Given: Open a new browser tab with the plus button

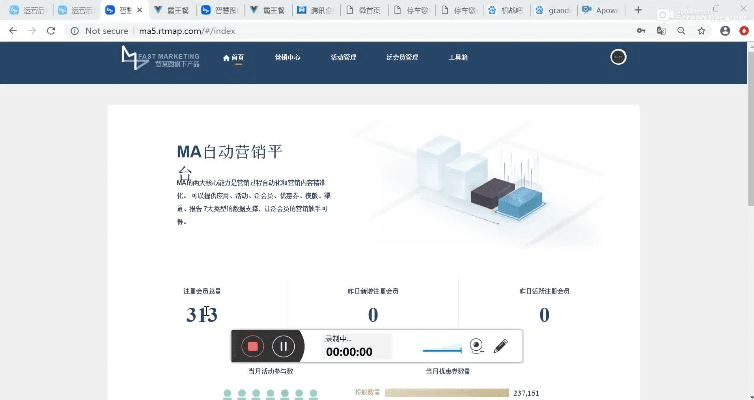Looking at the screenshot, I should (x=638, y=10).
